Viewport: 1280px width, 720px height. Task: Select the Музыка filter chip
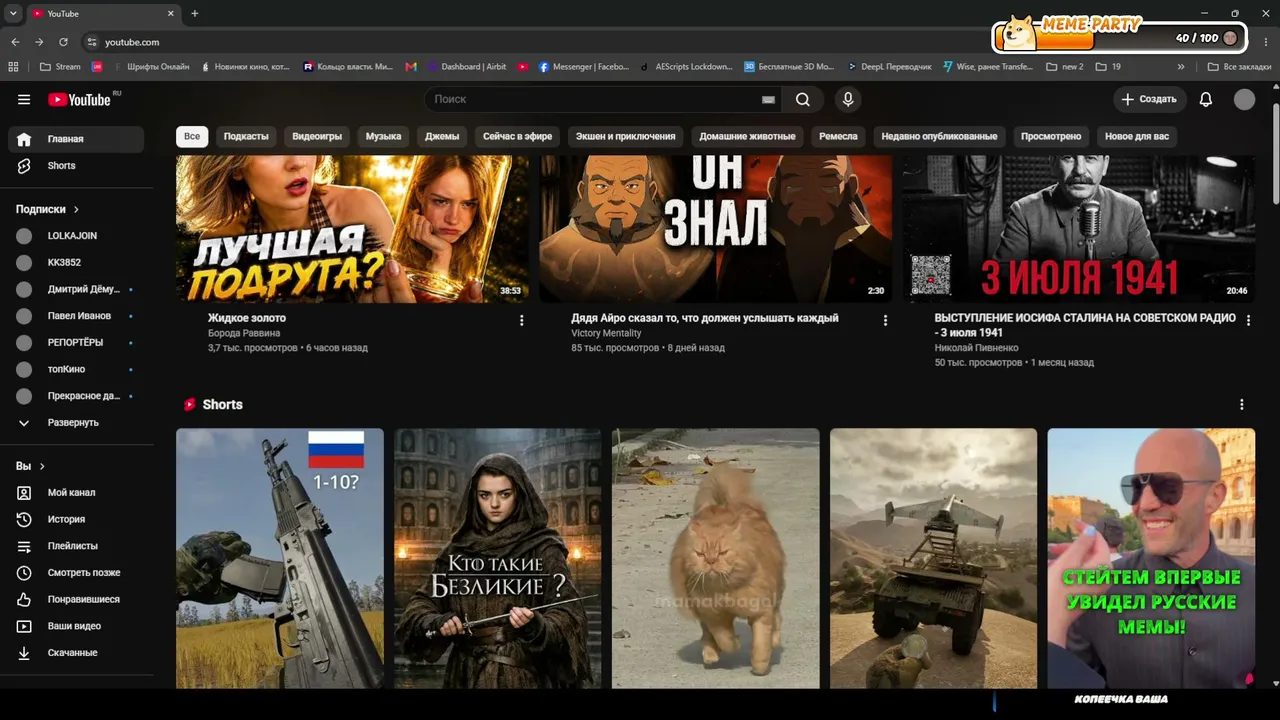[383, 136]
